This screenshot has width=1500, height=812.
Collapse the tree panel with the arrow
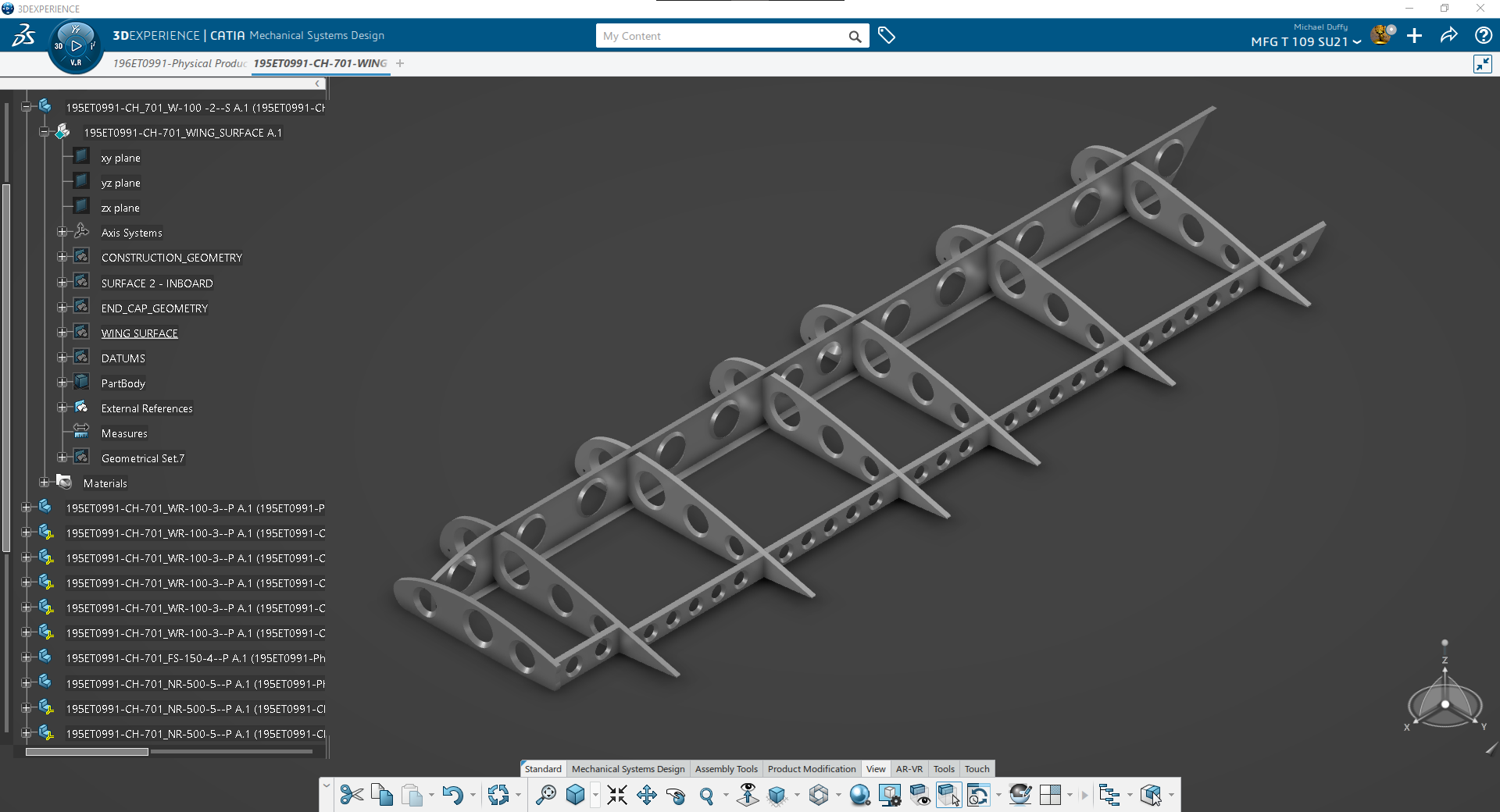(317, 84)
